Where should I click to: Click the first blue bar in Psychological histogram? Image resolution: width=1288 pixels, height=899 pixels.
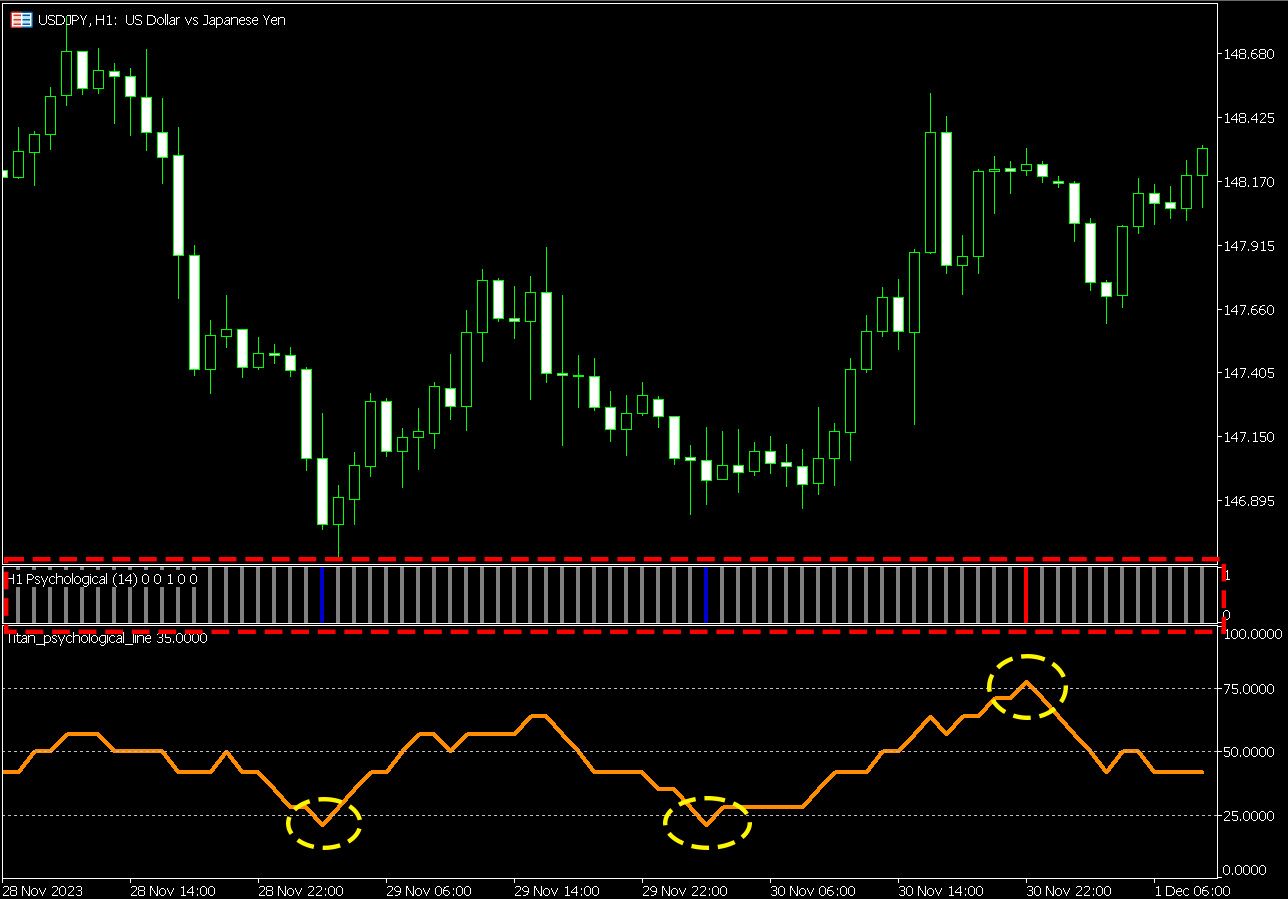point(322,594)
